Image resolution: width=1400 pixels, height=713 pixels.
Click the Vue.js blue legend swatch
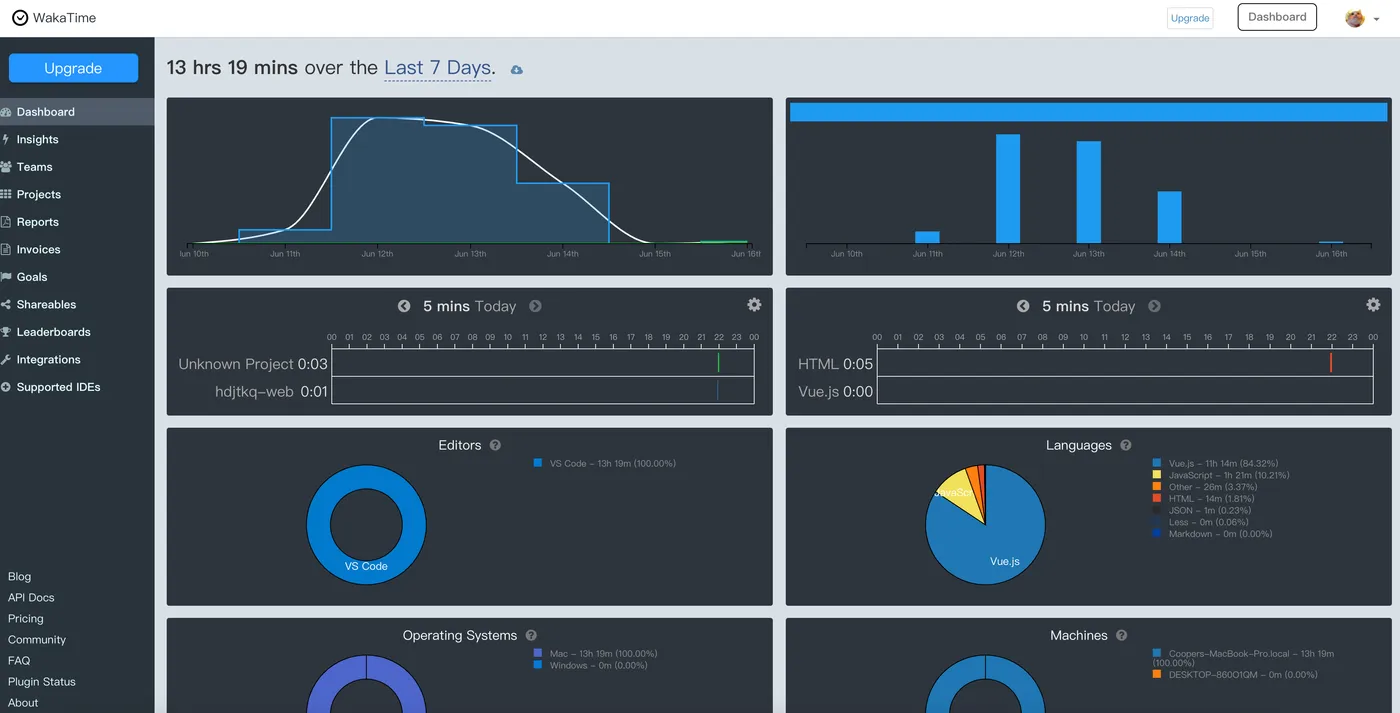point(1157,463)
